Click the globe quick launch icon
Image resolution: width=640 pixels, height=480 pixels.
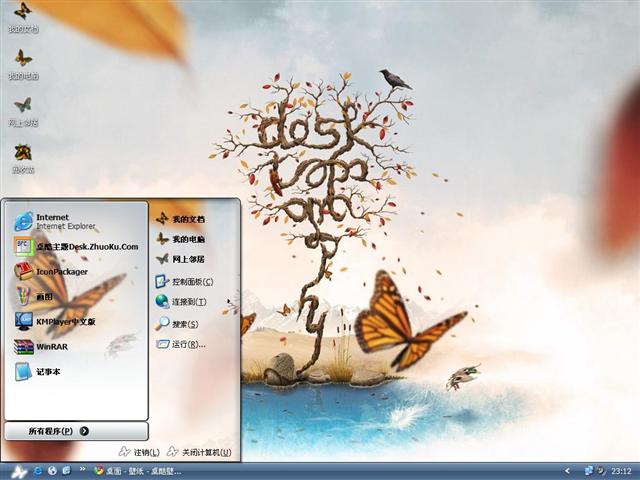[x=52, y=471]
